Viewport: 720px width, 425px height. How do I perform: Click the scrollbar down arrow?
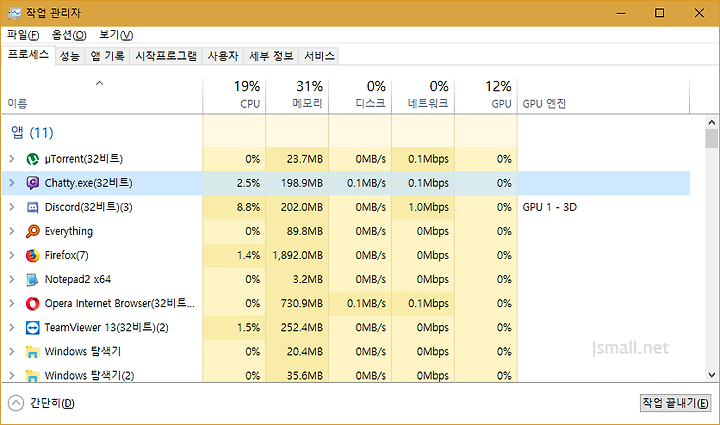click(712, 375)
